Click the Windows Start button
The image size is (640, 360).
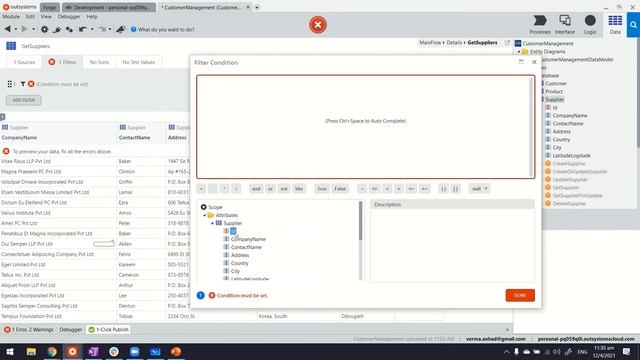click(10, 351)
